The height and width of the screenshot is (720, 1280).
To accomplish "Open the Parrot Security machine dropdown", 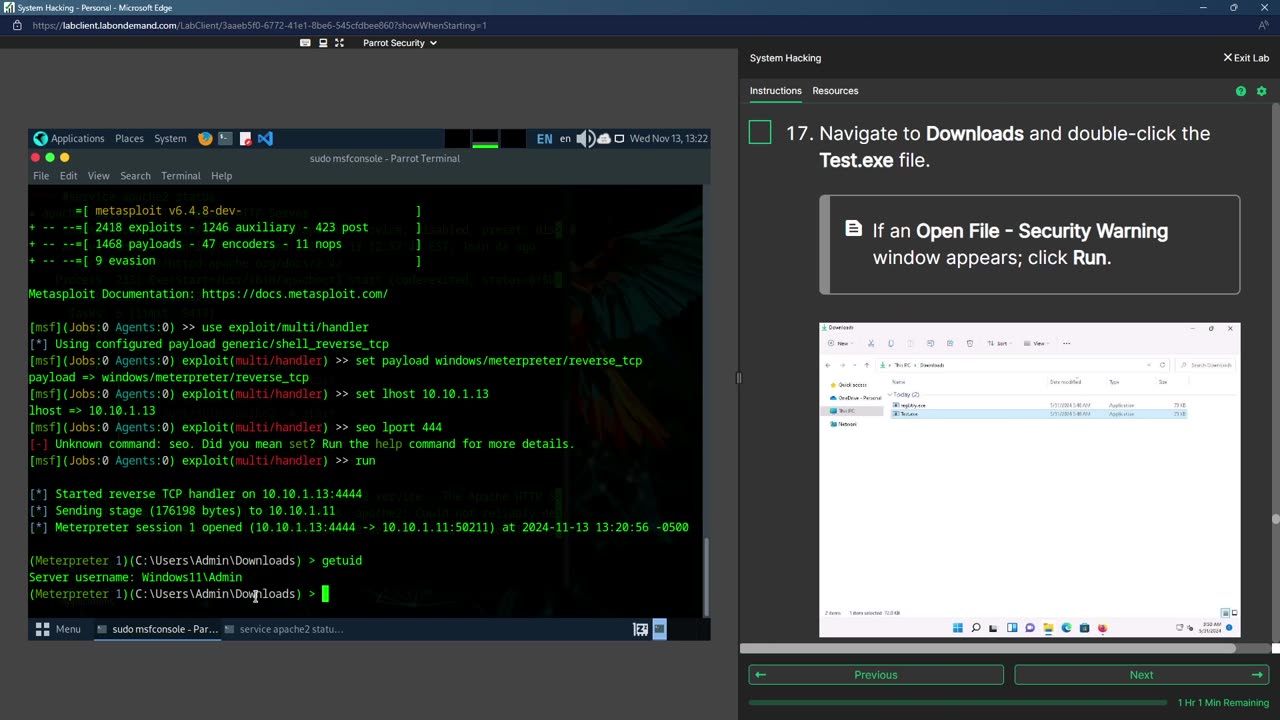I will pyautogui.click(x=399, y=43).
